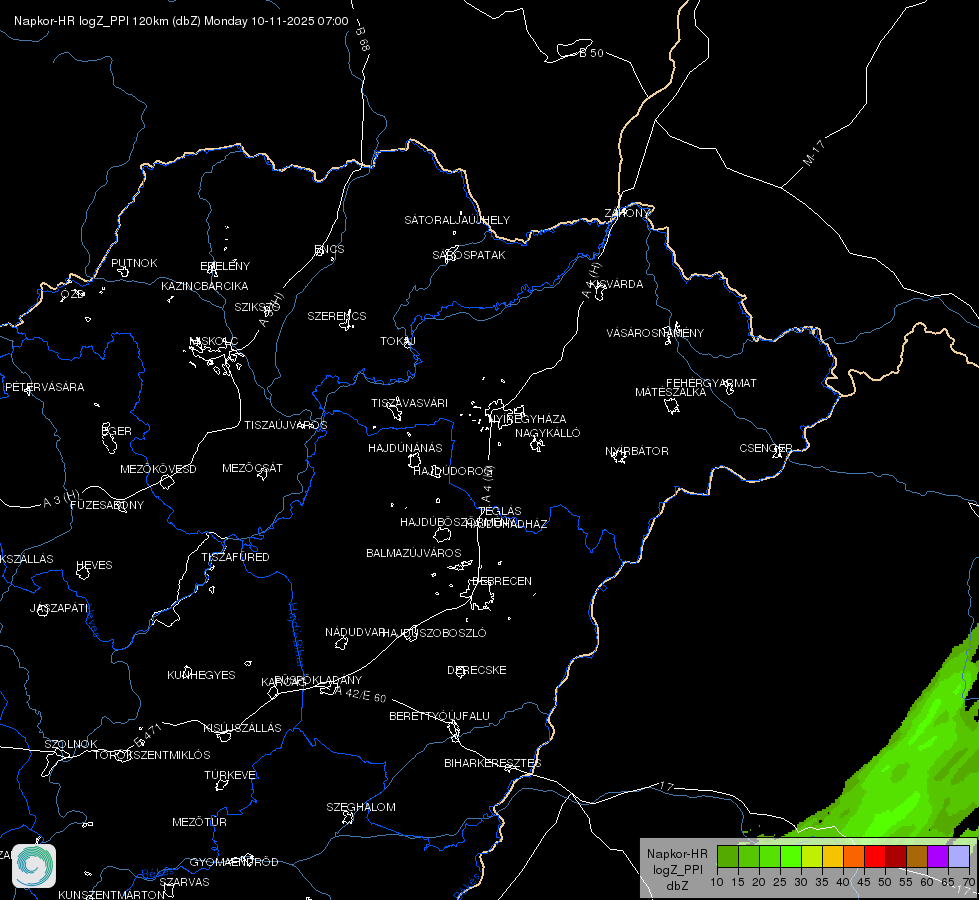Click the PUTNOK city label
979x900 pixels.
click(x=134, y=263)
